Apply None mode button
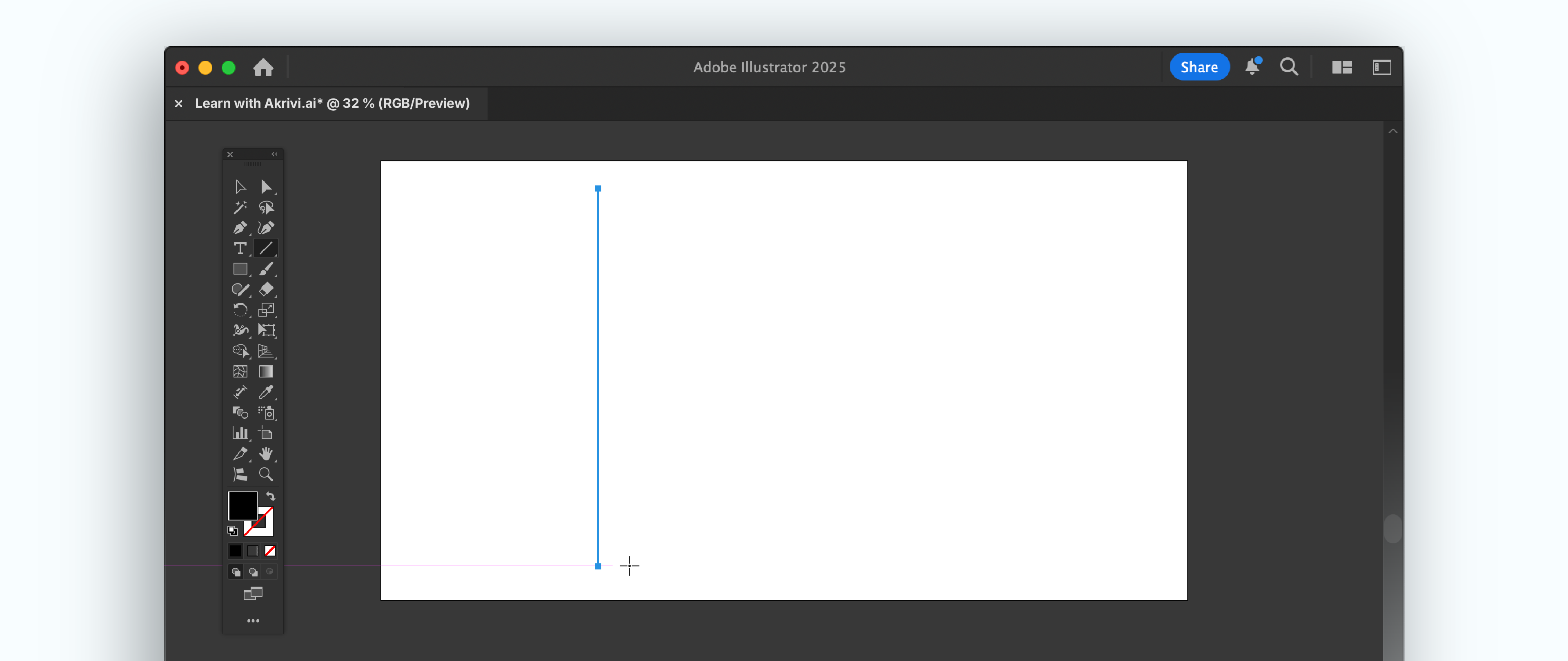This screenshot has width=1568, height=661. 270,551
